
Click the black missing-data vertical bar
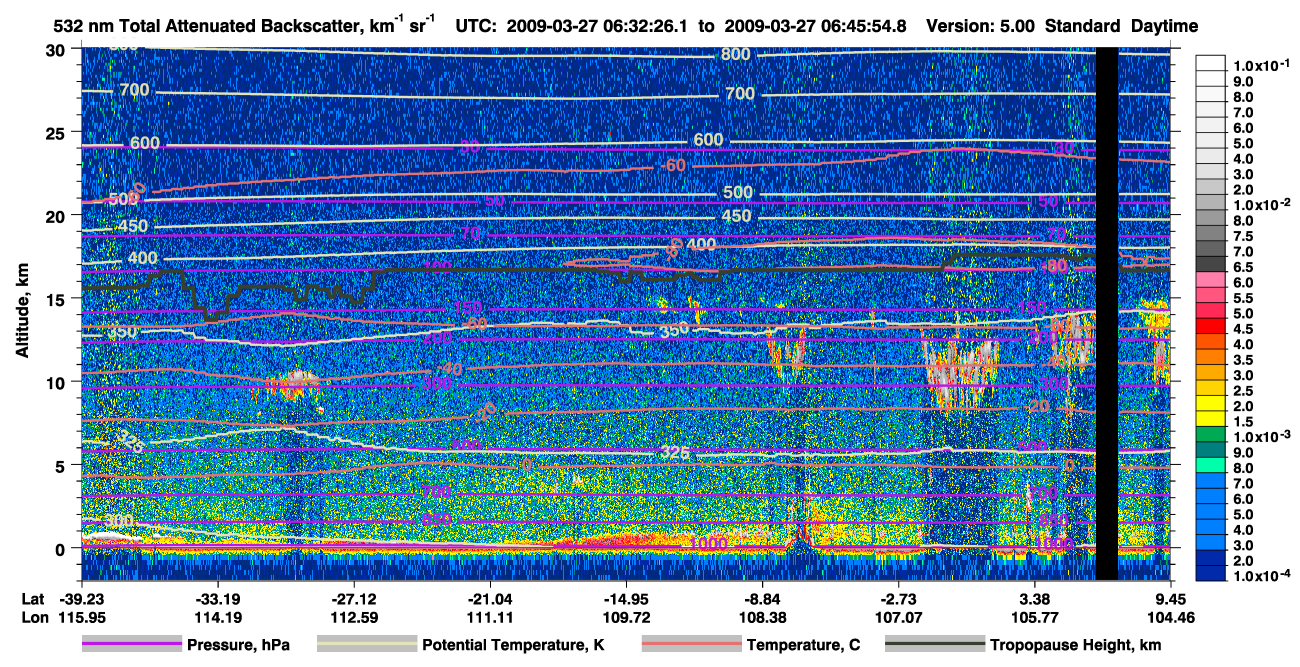tap(1107, 313)
